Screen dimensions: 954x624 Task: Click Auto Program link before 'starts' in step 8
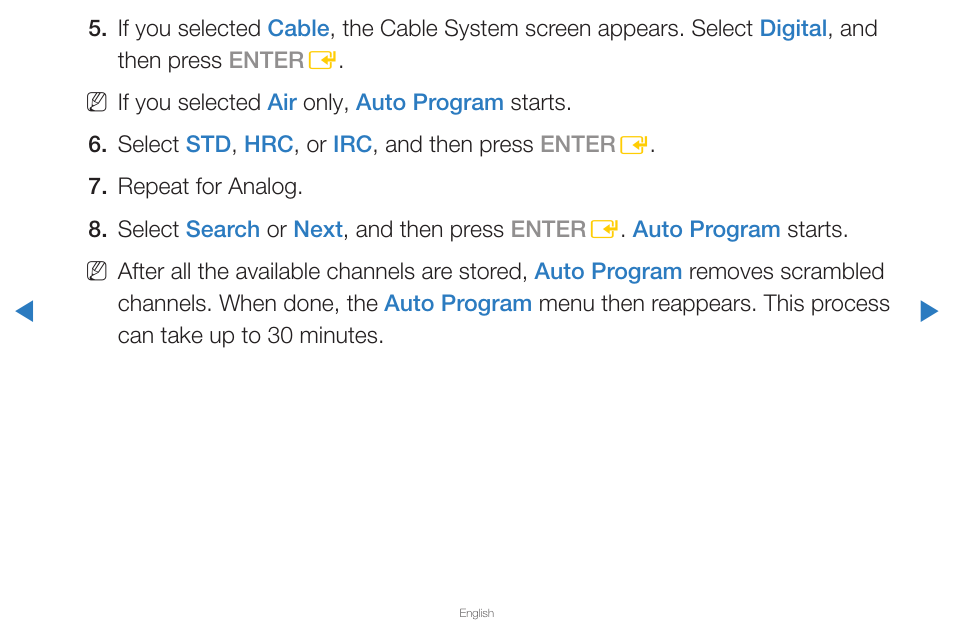(706, 230)
